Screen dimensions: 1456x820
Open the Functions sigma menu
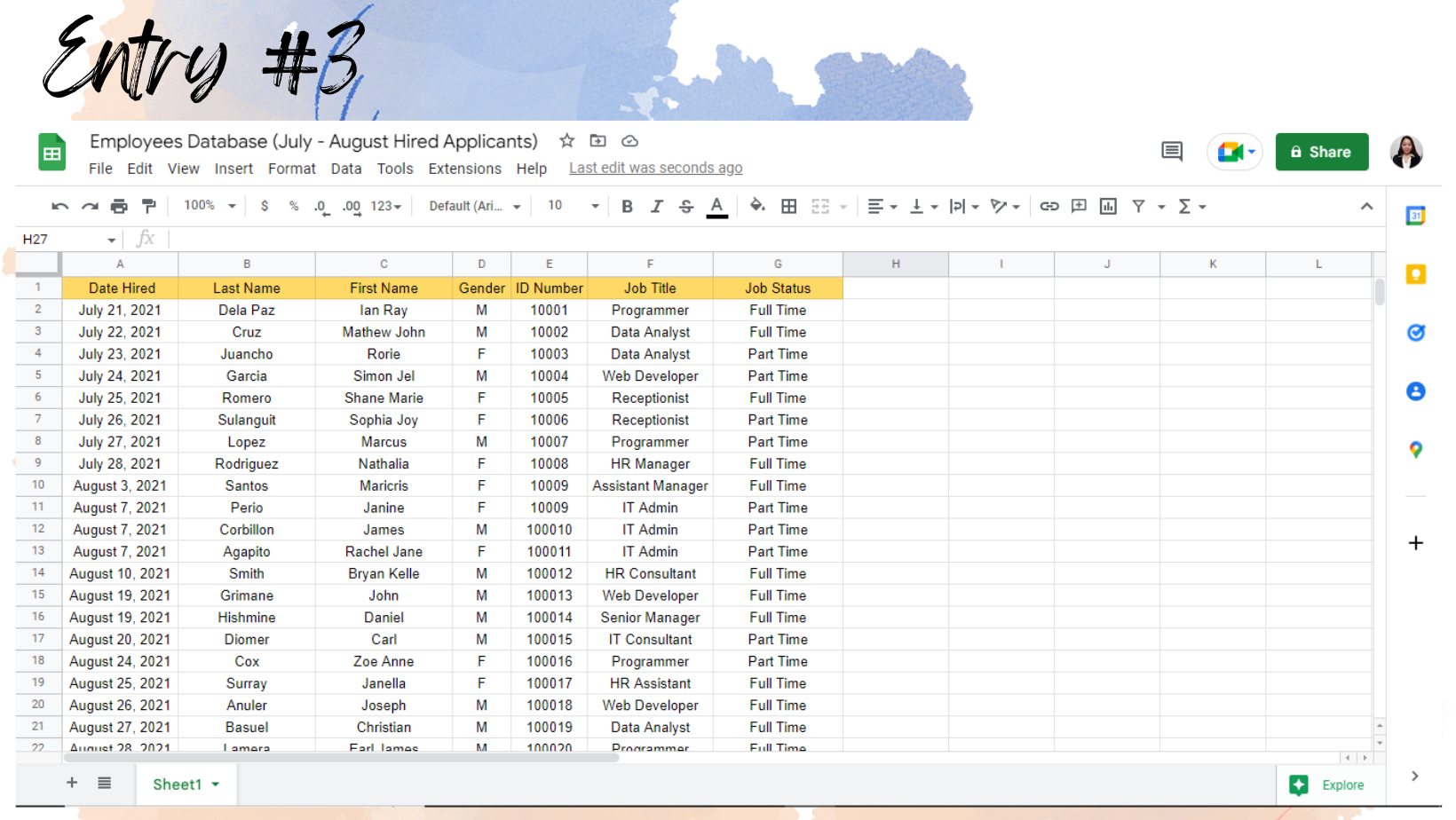point(1191,207)
